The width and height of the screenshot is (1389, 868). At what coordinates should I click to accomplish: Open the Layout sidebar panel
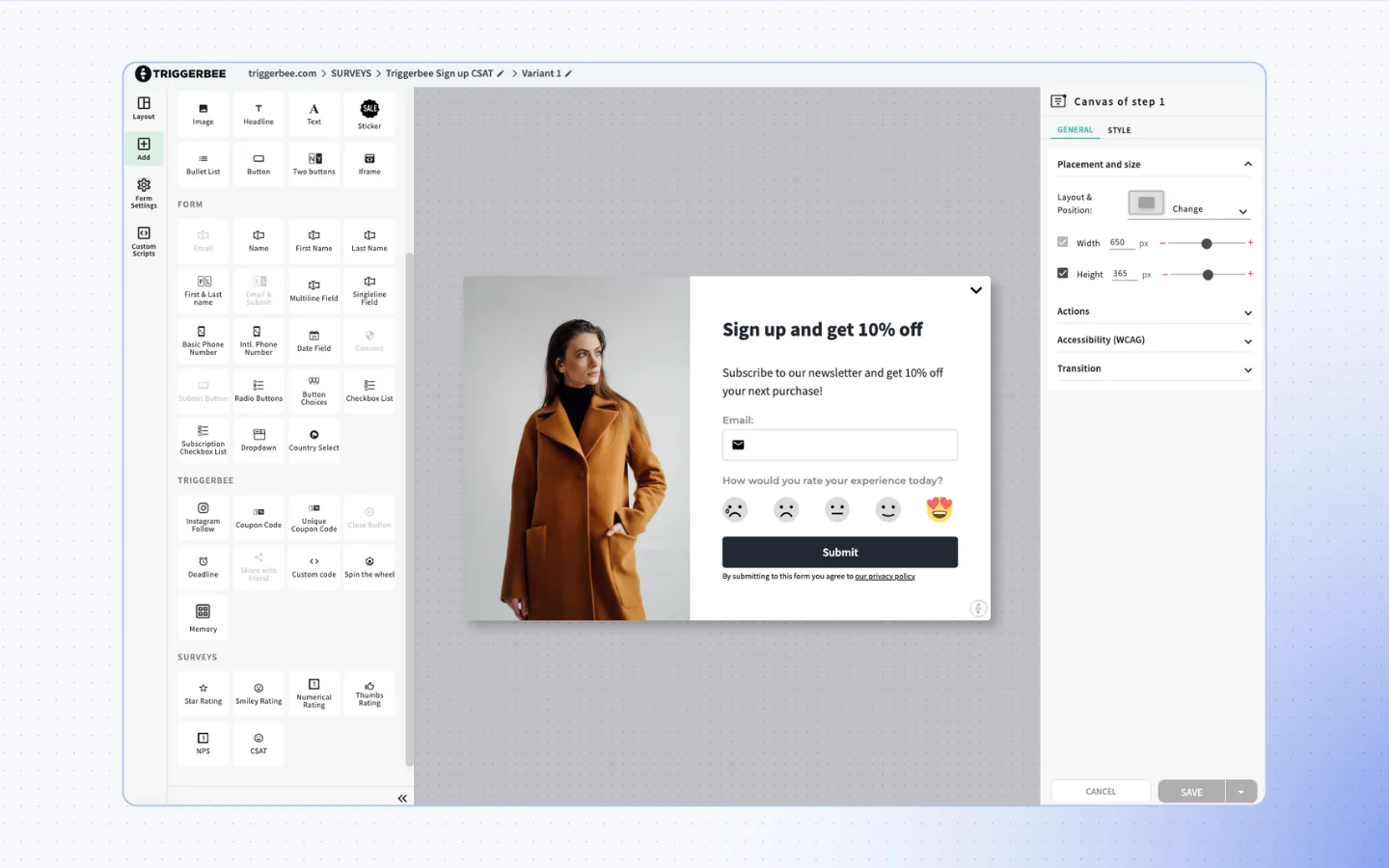[144, 108]
